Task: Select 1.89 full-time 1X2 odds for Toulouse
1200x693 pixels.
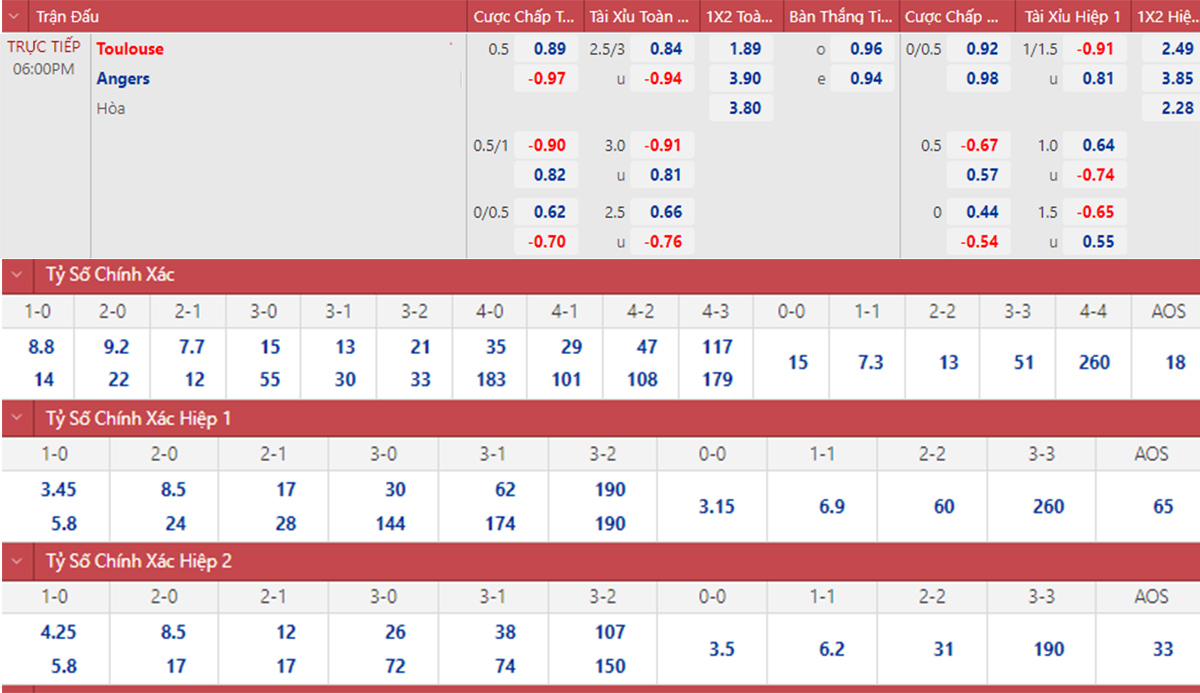Action: (x=744, y=49)
